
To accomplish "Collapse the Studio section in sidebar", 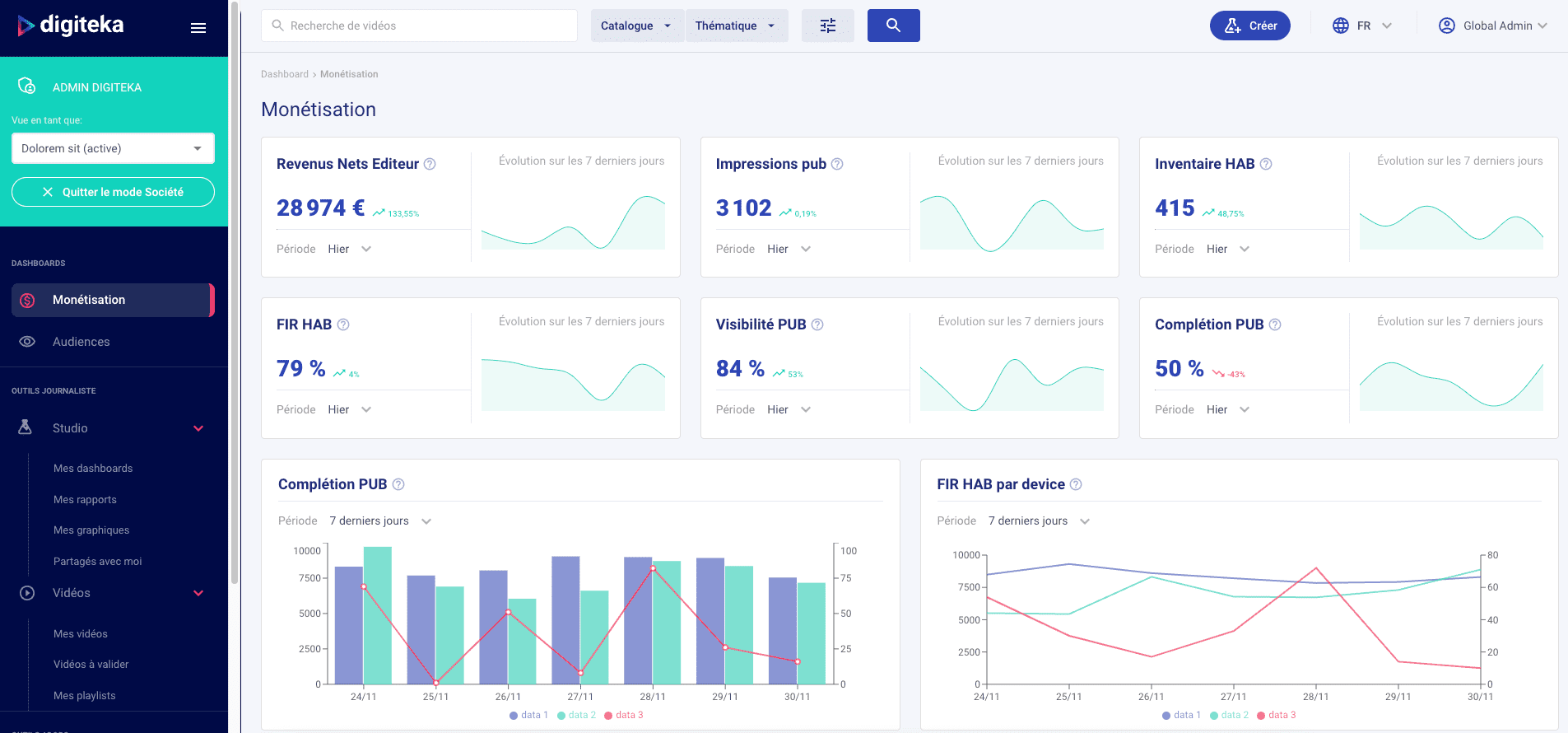I will 198,428.
